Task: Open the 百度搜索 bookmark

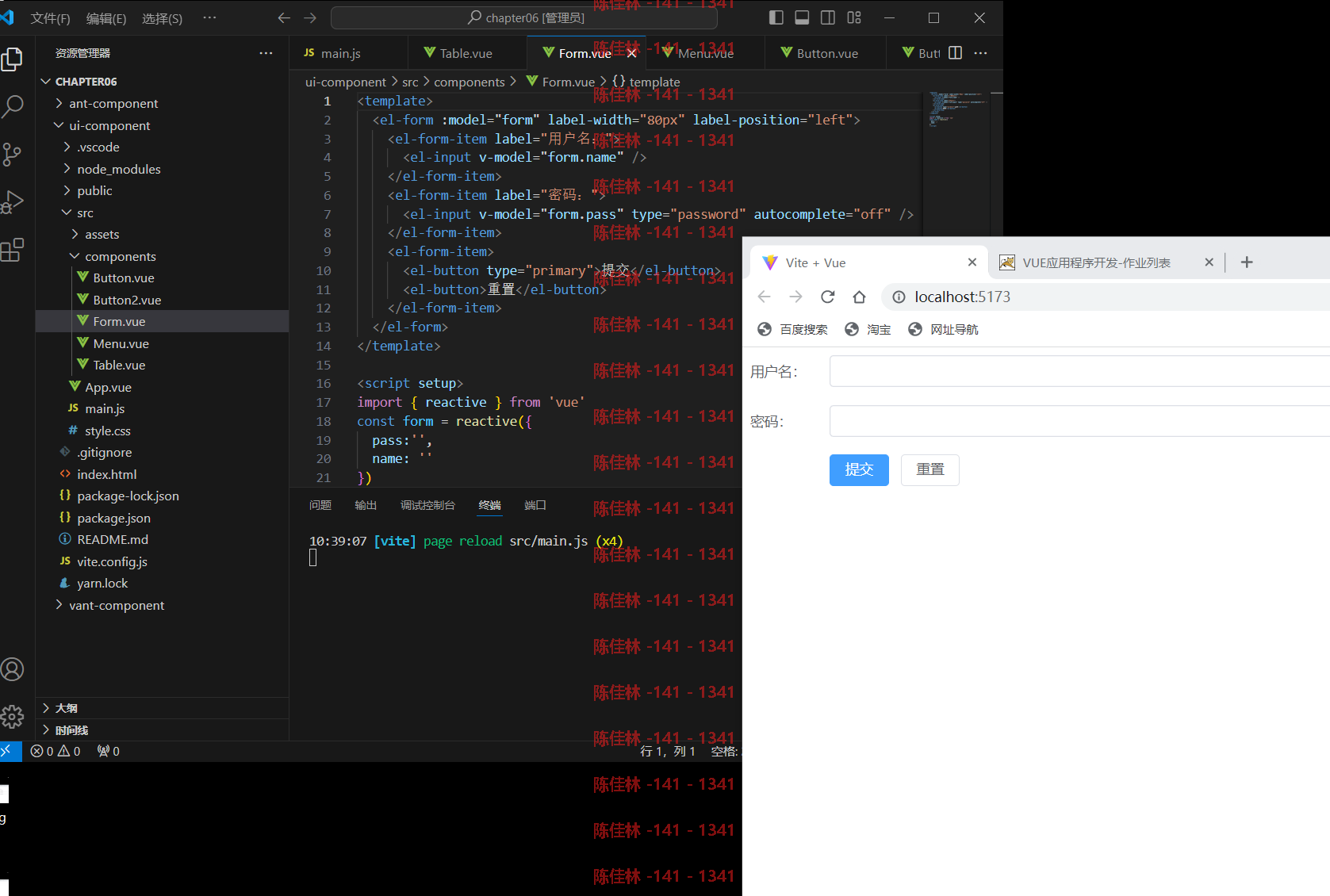Action: click(793, 329)
